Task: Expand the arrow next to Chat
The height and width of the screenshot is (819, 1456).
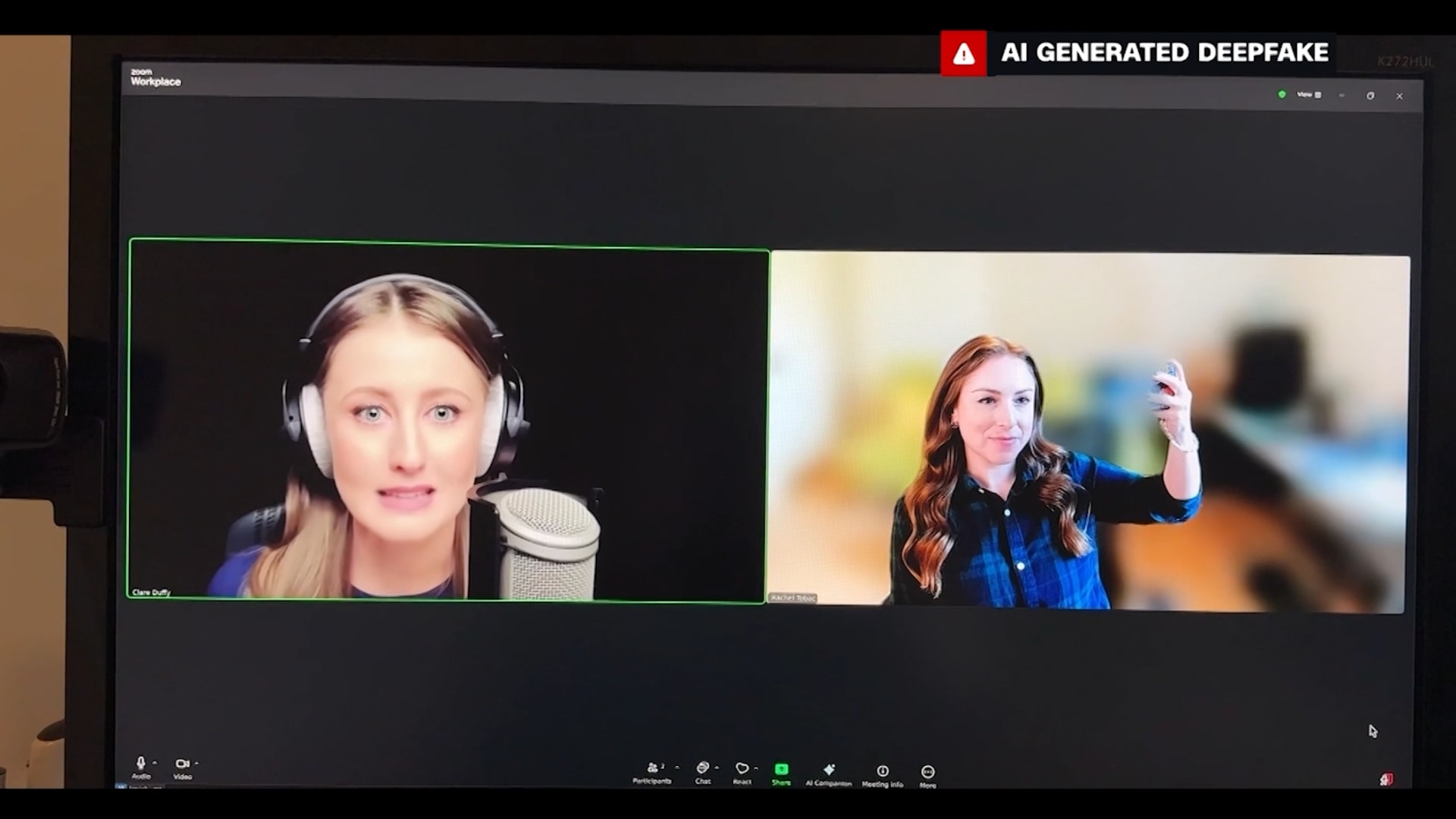Action: click(717, 767)
